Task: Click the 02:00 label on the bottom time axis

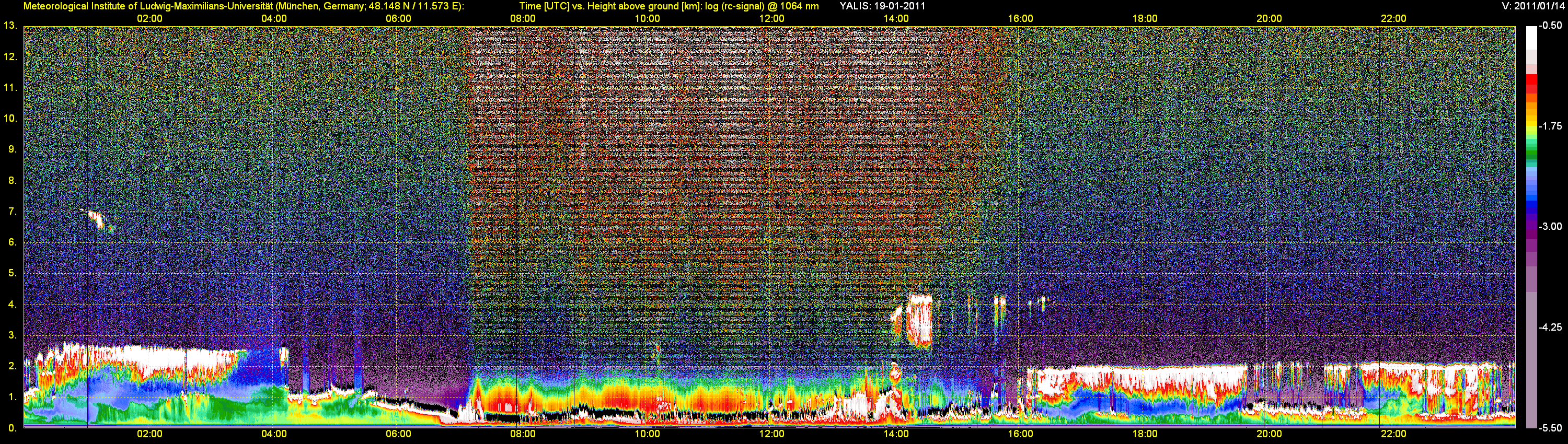Action: (x=149, y=434)
